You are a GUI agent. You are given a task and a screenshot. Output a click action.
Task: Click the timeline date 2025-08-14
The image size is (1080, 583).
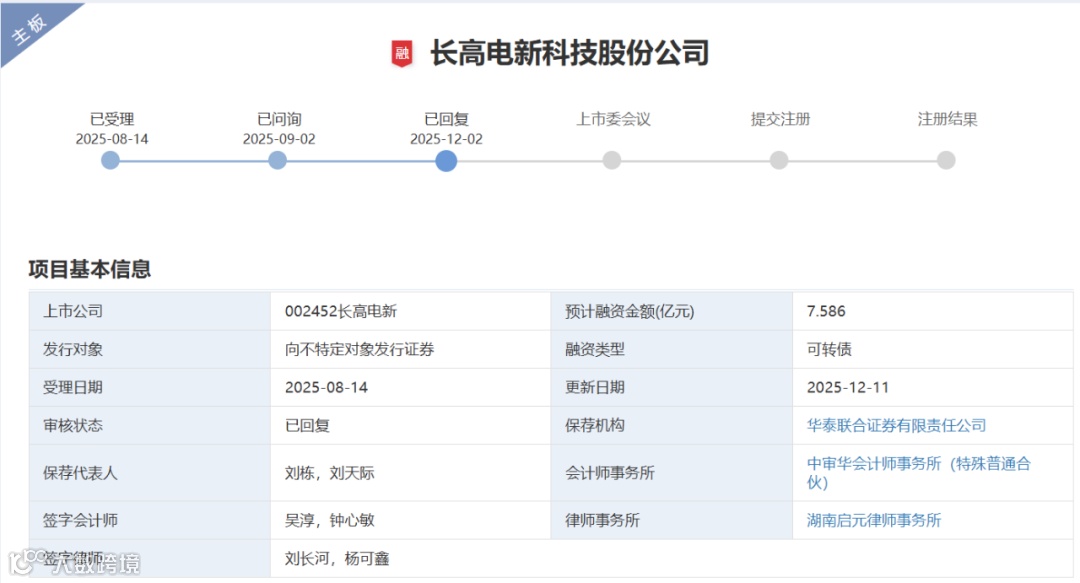[112, 139]
